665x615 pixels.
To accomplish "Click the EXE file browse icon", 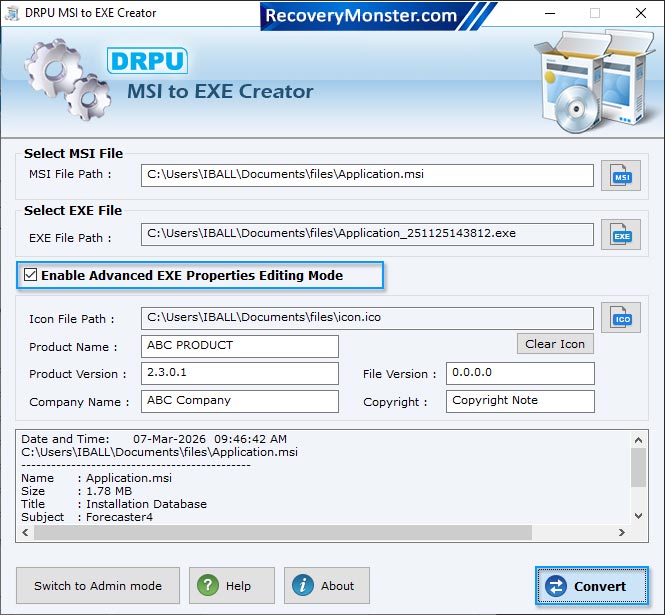I will tap(620, 236).
